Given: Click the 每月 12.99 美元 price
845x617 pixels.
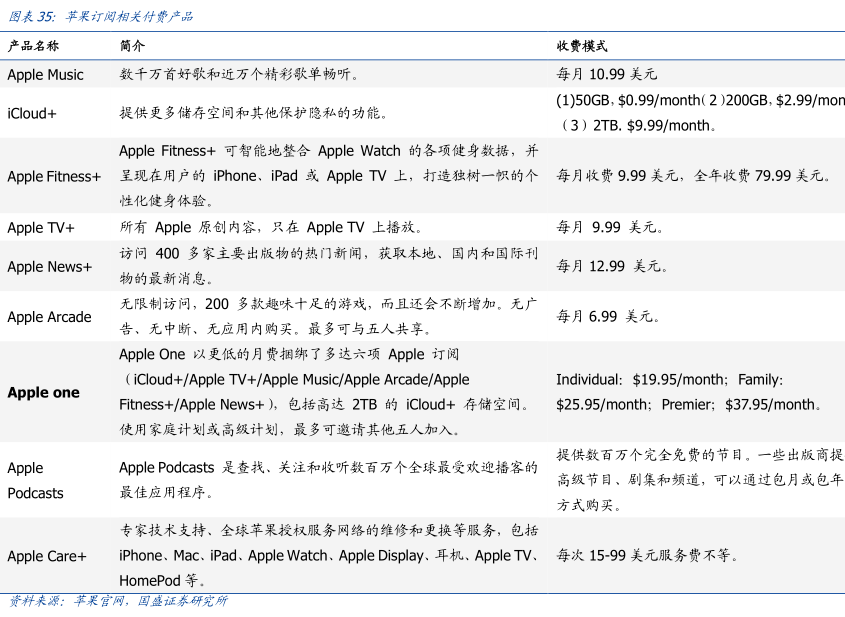Looking at the screenshot, I should coord(612,266).
